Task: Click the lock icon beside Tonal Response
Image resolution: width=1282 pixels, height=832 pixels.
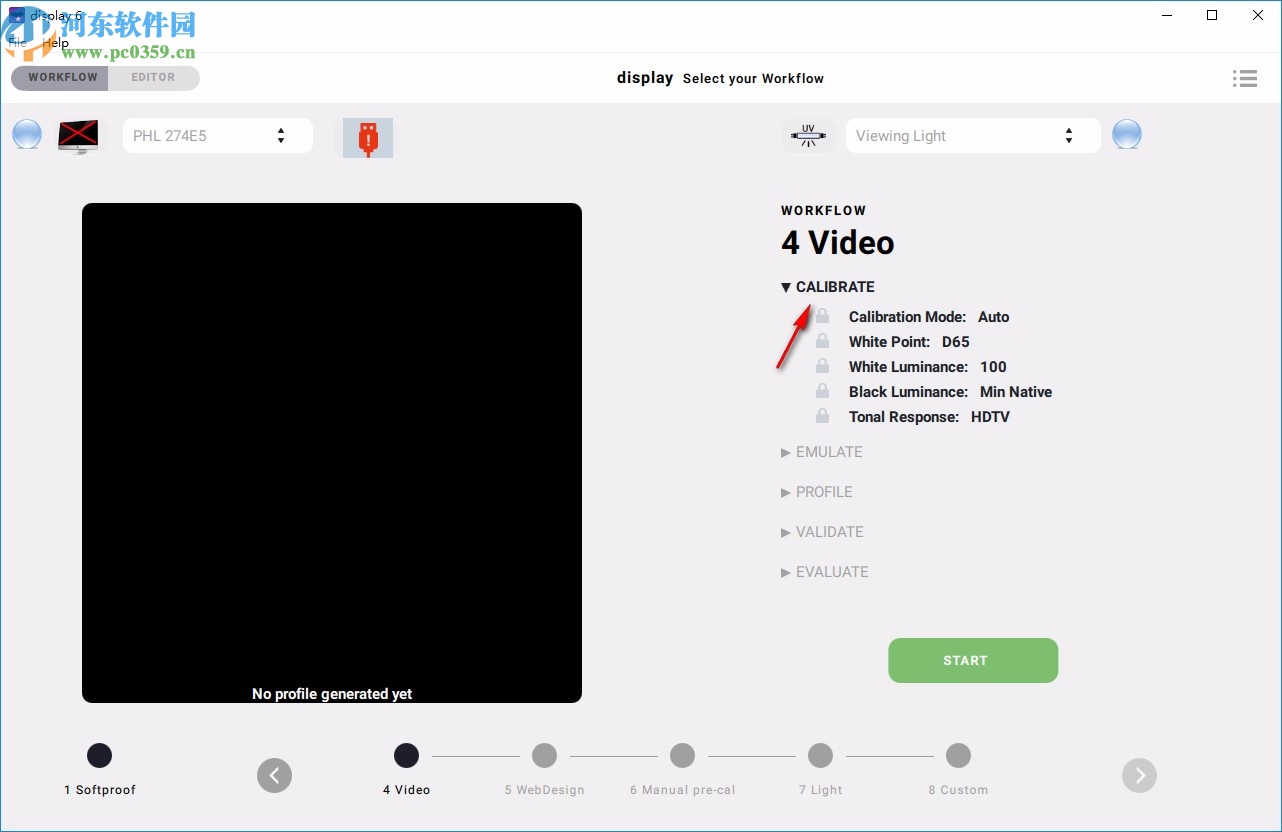Action: (x=822, y=416)
